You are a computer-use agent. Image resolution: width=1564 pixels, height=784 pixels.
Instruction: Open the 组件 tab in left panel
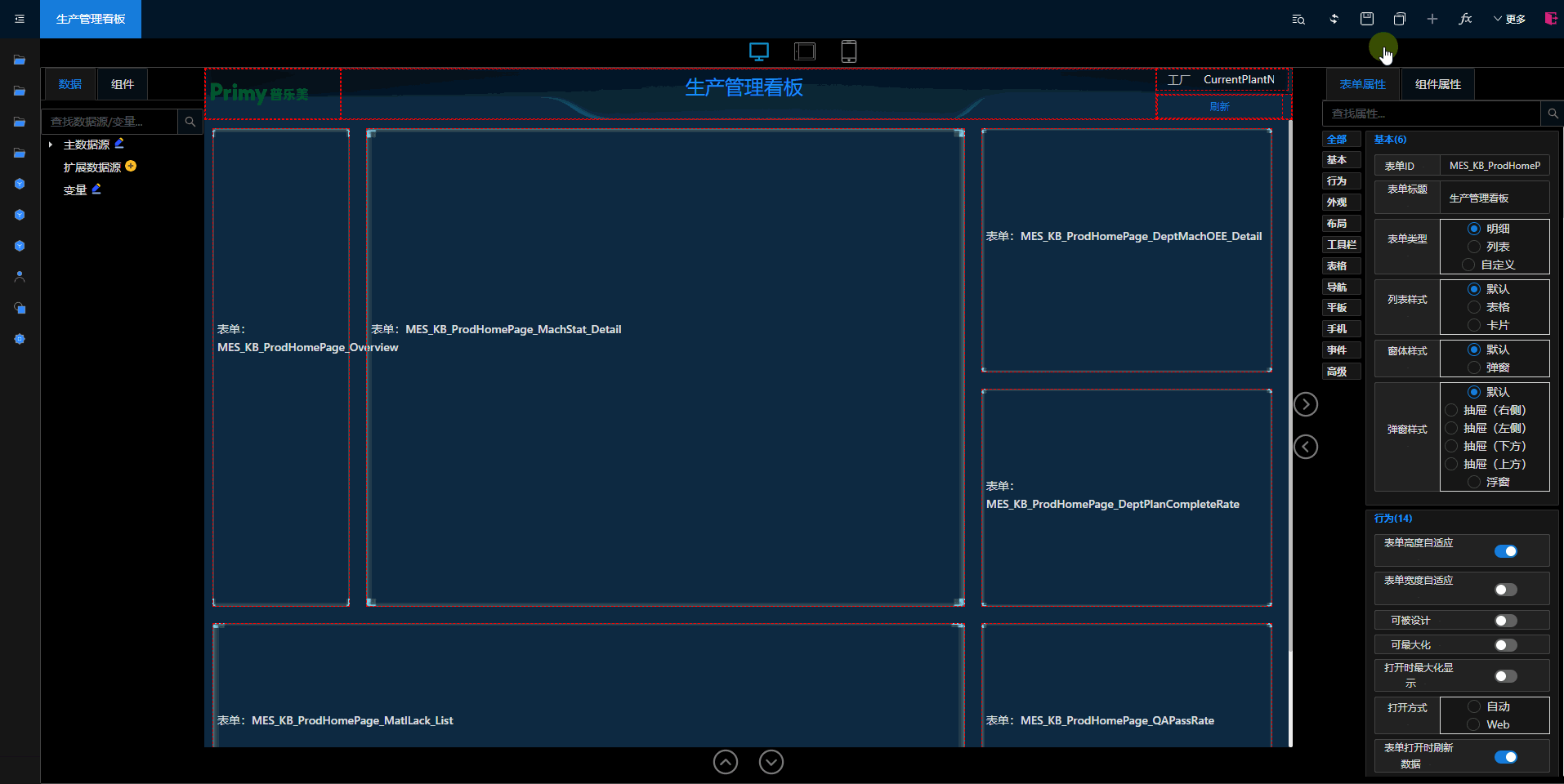123,84
